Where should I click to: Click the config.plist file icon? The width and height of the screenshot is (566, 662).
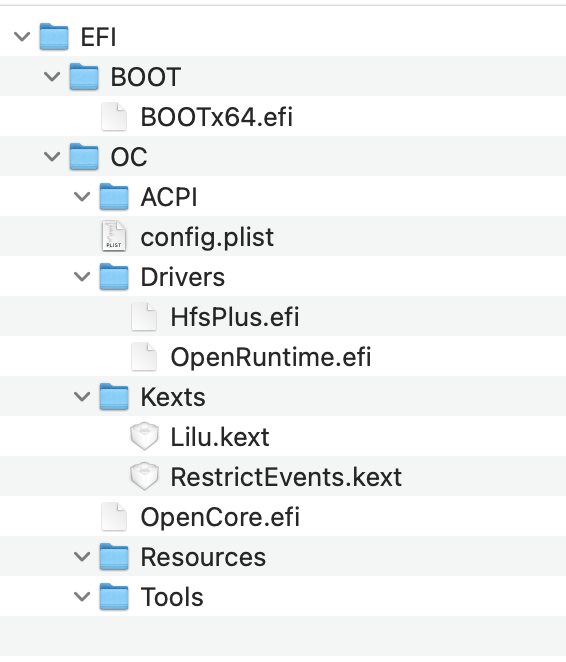[x=114, y=236]
